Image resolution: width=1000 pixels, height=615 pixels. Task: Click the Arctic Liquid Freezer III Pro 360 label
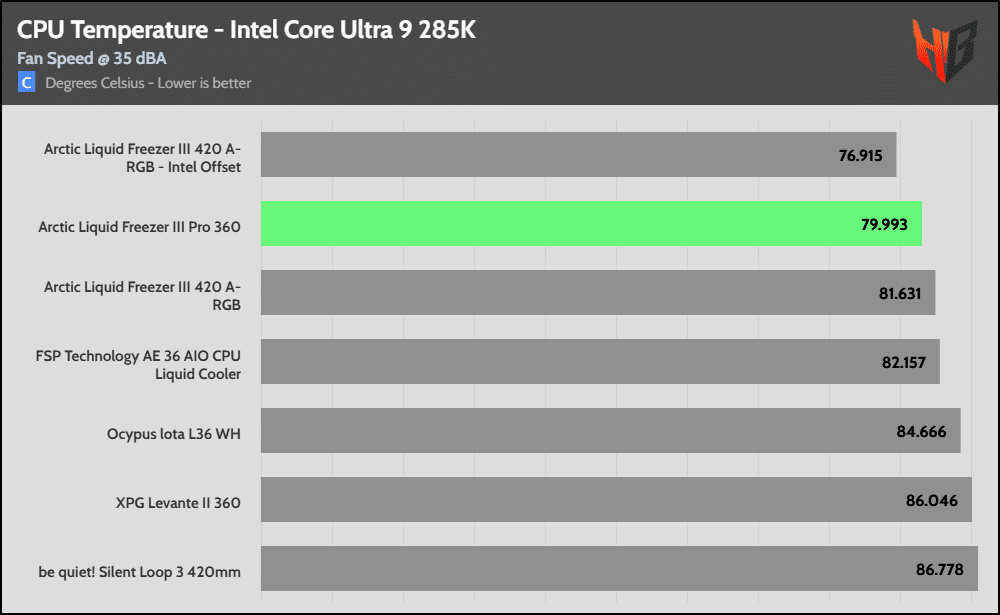140,227
